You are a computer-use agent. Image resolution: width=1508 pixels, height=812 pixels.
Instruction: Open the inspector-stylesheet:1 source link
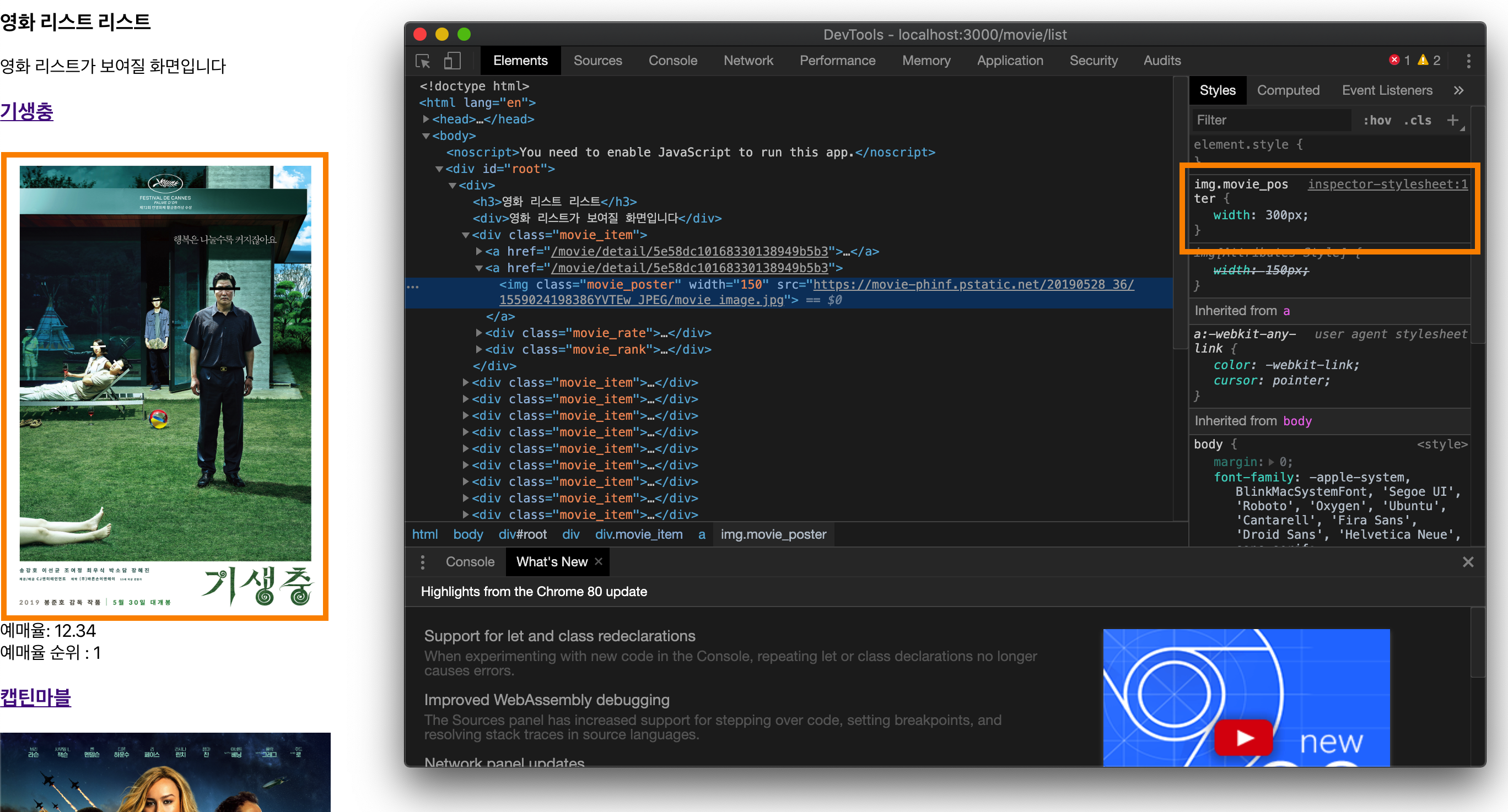[x=1387, y=185]
